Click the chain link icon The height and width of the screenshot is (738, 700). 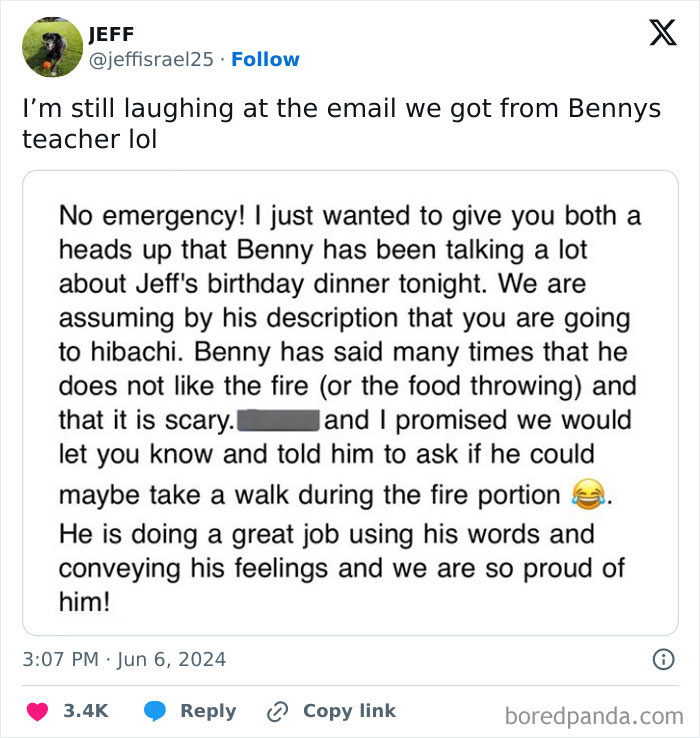277,711
